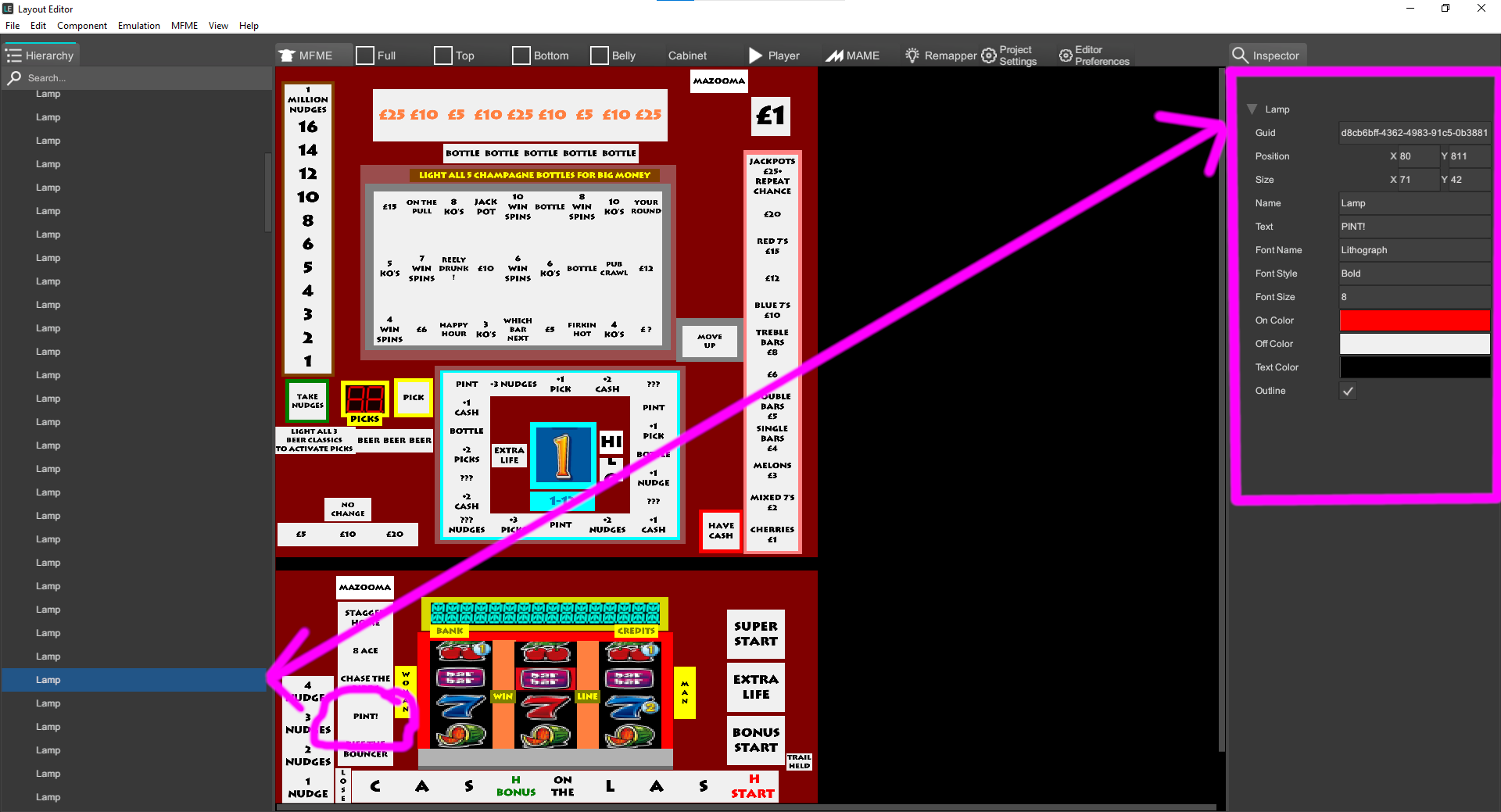Click the red On Color swatch

(x=1415, y=320)
